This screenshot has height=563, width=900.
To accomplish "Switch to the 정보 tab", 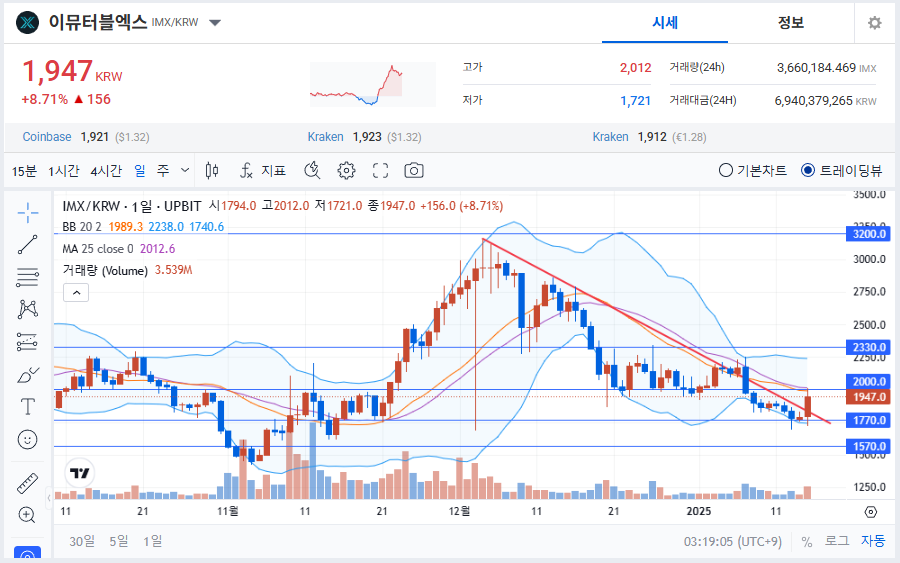I will tap(790, 23).
